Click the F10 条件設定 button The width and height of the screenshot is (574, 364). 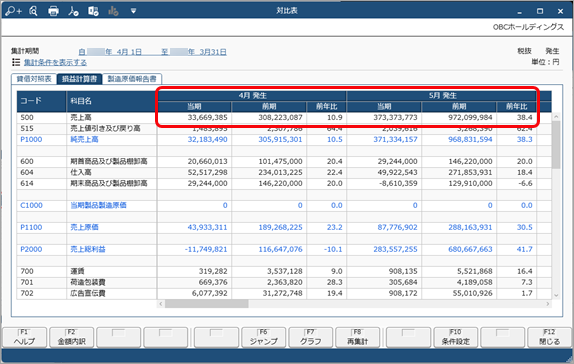tap(455, 337)
